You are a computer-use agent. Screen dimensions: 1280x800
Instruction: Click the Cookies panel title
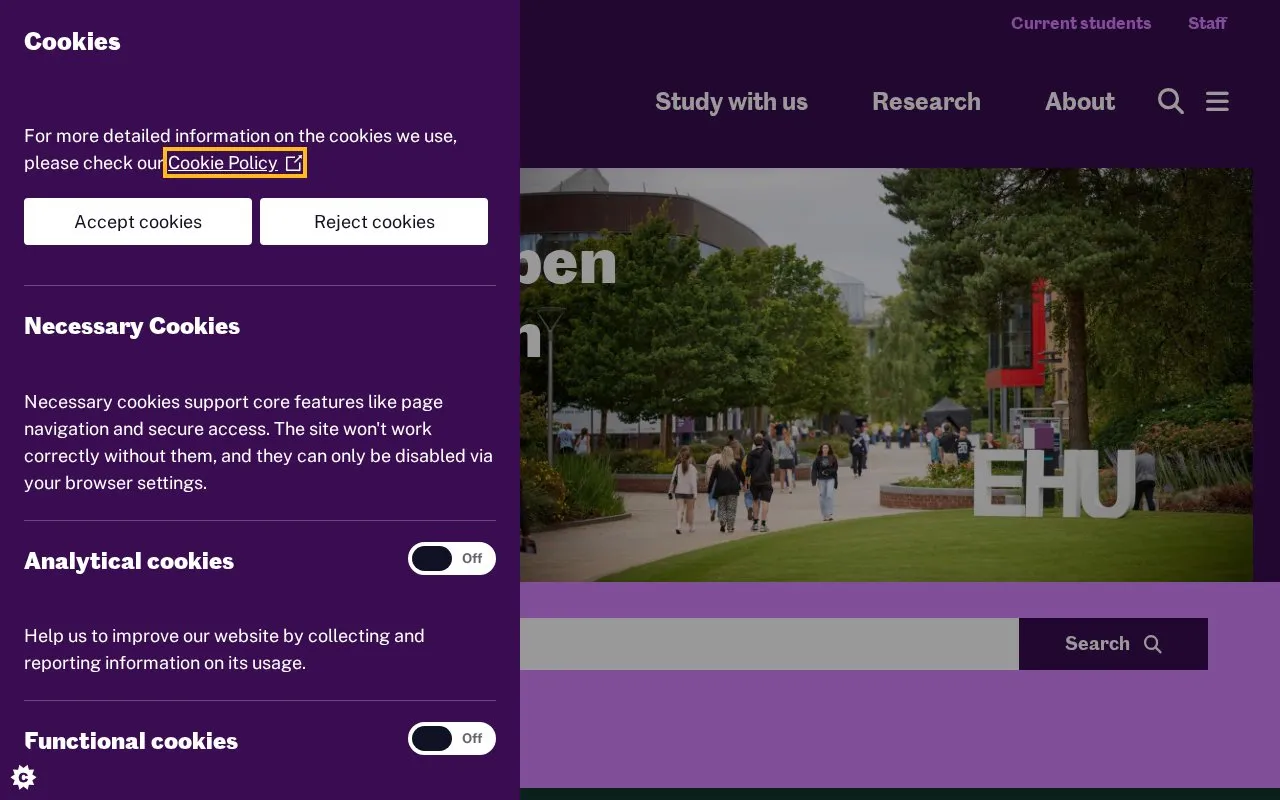tap(72, 41)
